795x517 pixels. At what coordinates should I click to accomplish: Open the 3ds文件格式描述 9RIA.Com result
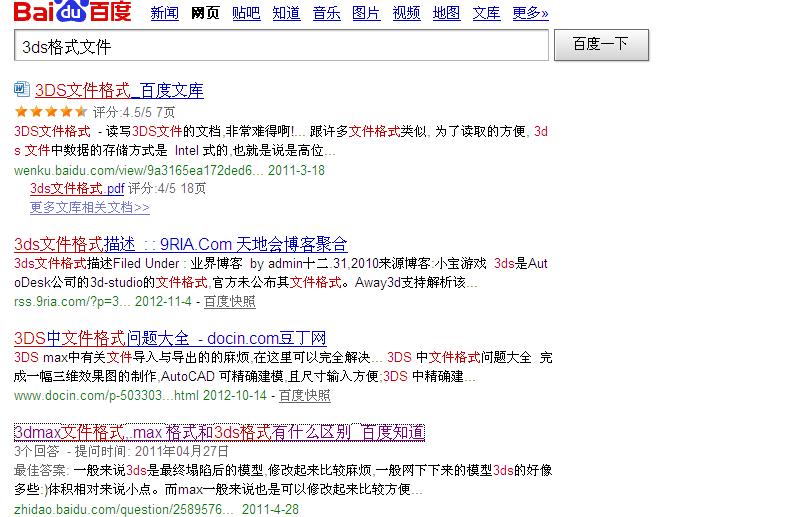point(180,244)
